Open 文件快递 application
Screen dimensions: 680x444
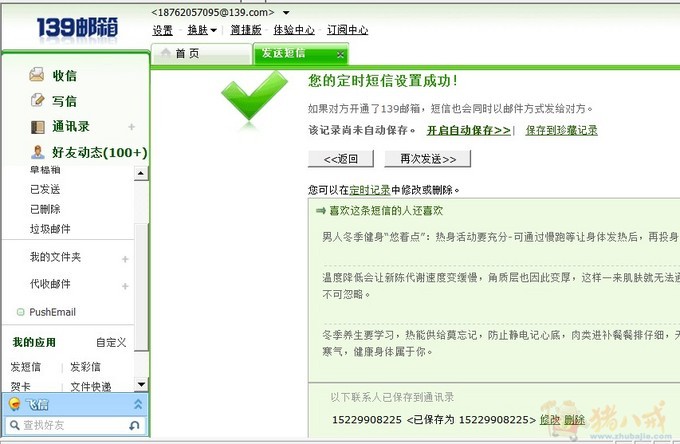[91, 386]
